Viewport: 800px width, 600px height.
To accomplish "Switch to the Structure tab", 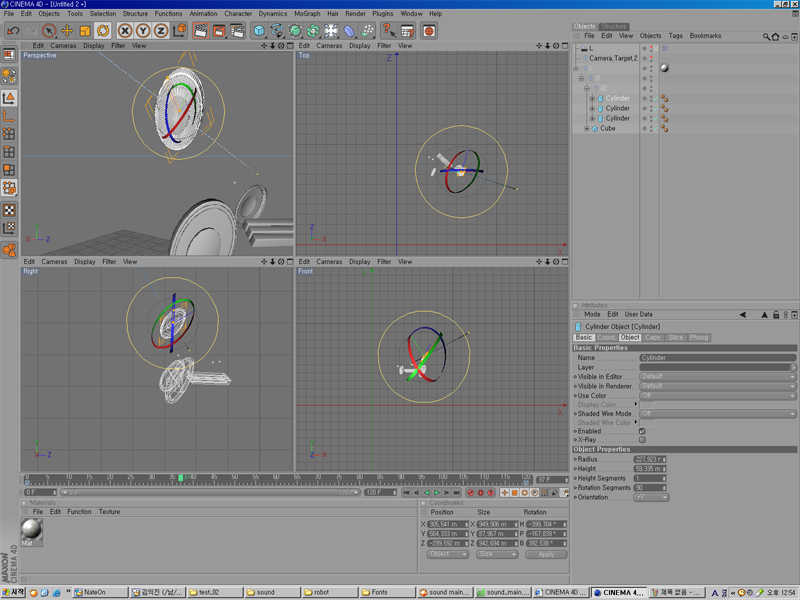I will [614, 27].
